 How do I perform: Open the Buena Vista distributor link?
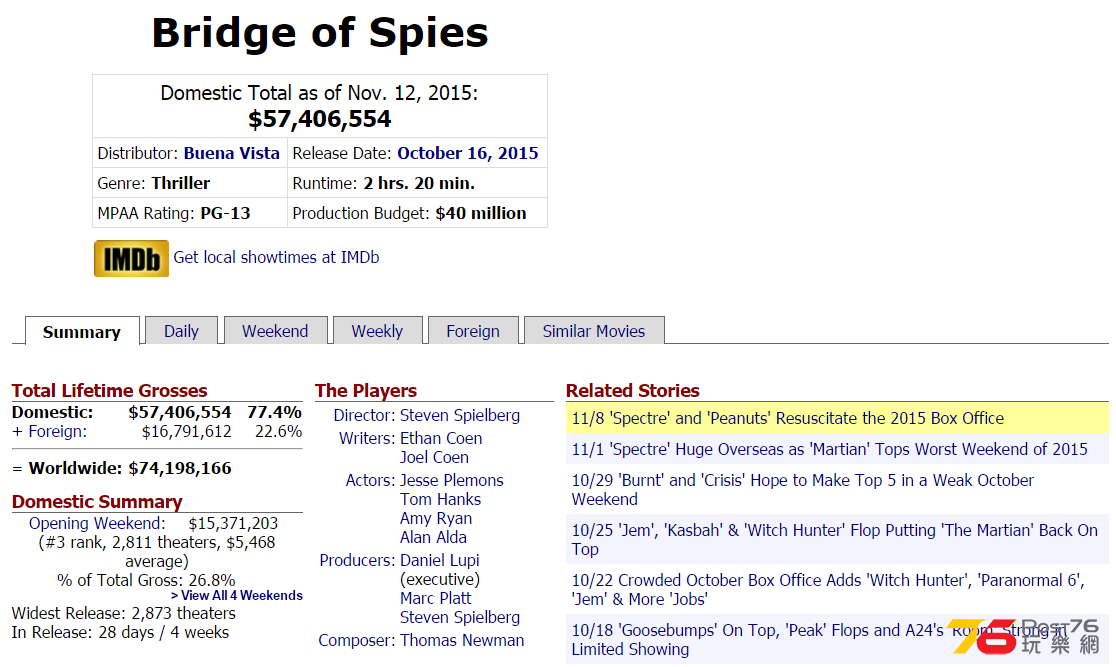point(231,153)
